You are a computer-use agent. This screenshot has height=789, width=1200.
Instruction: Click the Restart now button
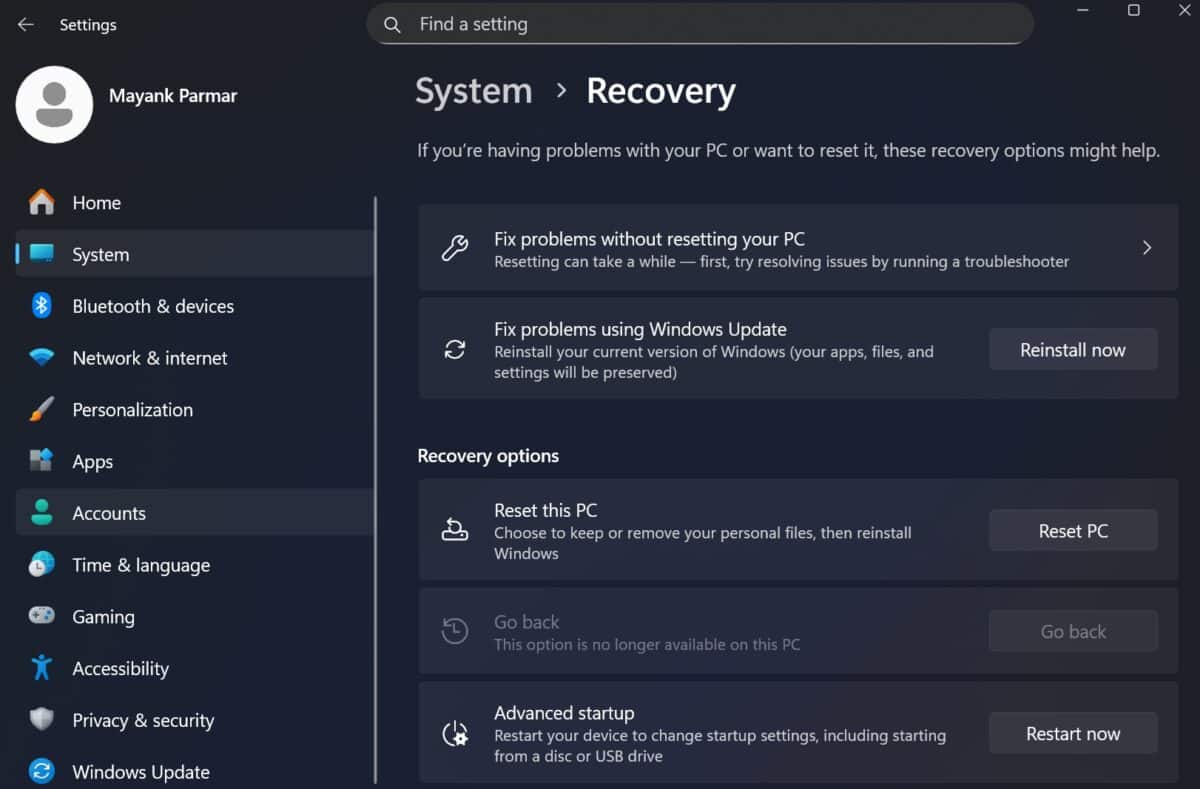point(1073,733)
